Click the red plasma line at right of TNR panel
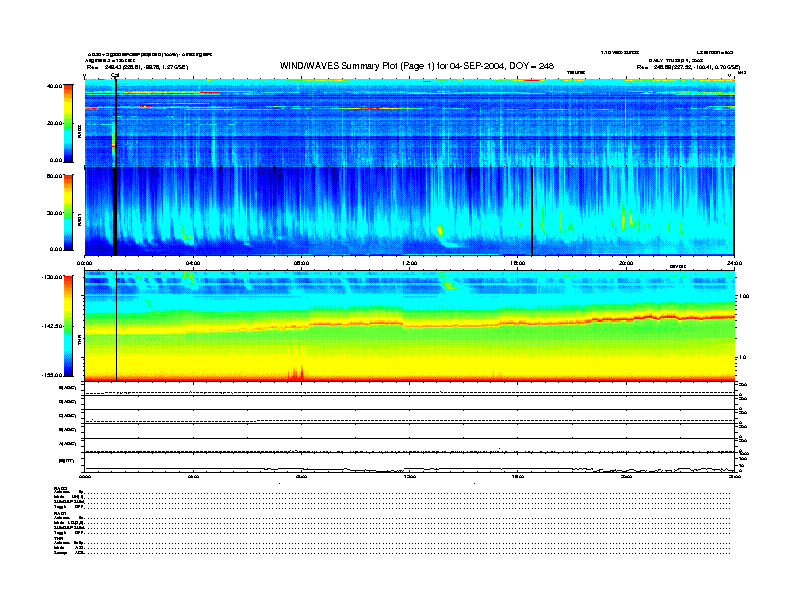This screenshot has height=612, width=792. pyautogui.click(x=700, y=317)
